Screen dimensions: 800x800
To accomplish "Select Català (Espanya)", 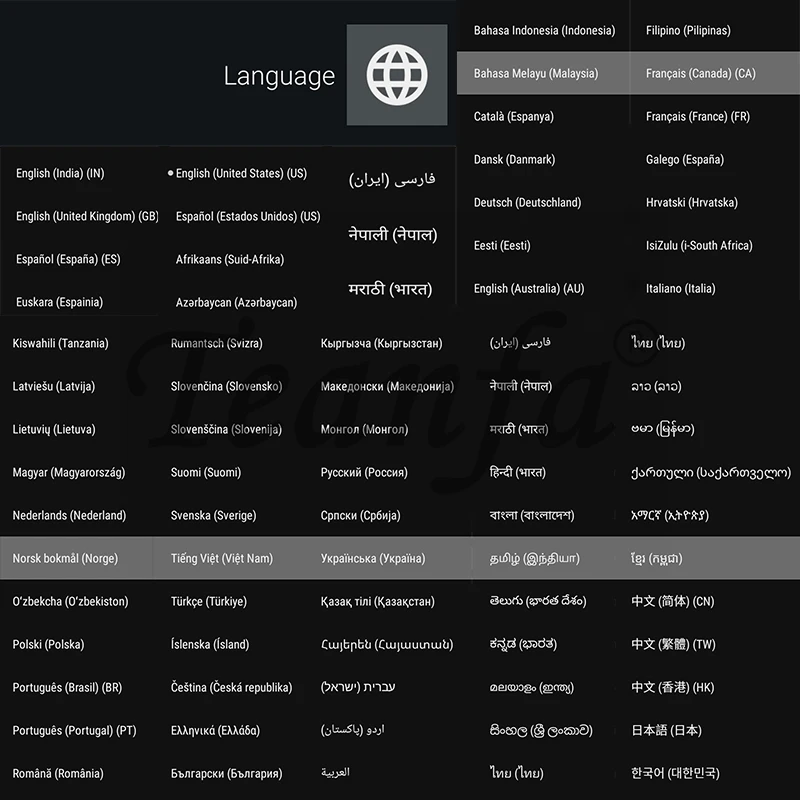I will point(513,116).
